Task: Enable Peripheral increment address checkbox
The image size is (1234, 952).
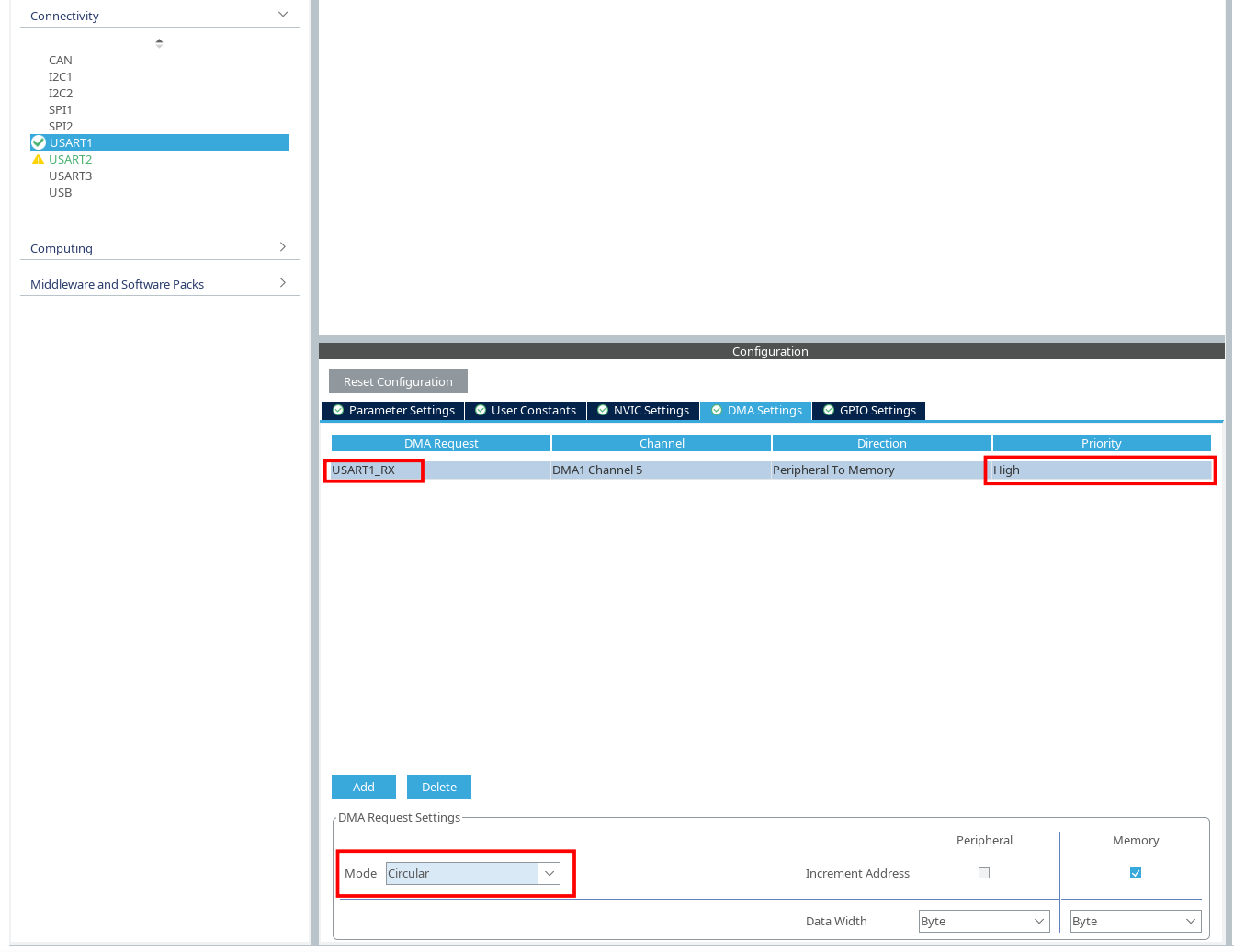Action: [x=984, y=873]
